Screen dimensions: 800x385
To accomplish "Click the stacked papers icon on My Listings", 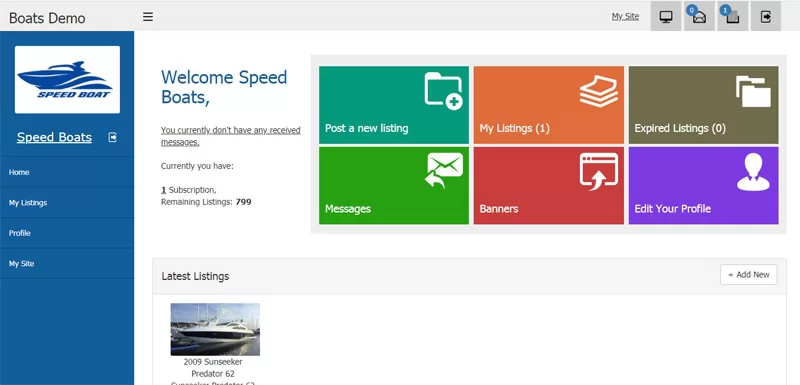I will pos(599,91).
